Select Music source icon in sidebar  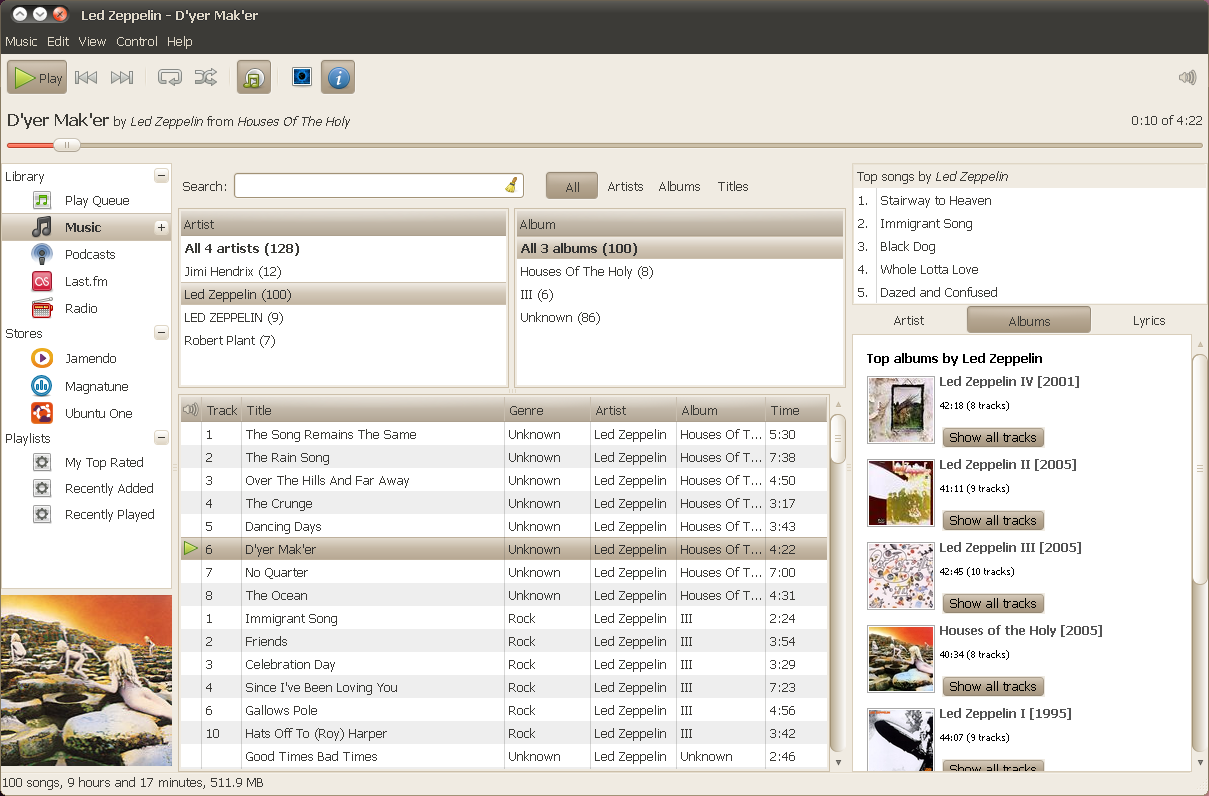41,227
